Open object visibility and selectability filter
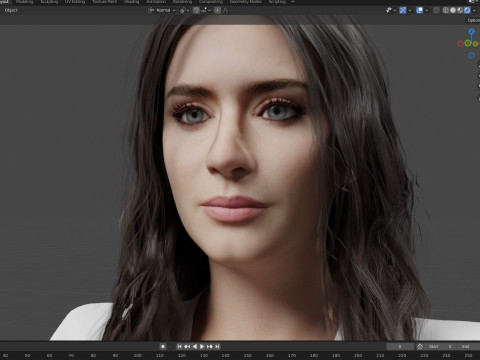Image resolution: width=480 pixels, height=360 pixels. (x=390, y=10)
